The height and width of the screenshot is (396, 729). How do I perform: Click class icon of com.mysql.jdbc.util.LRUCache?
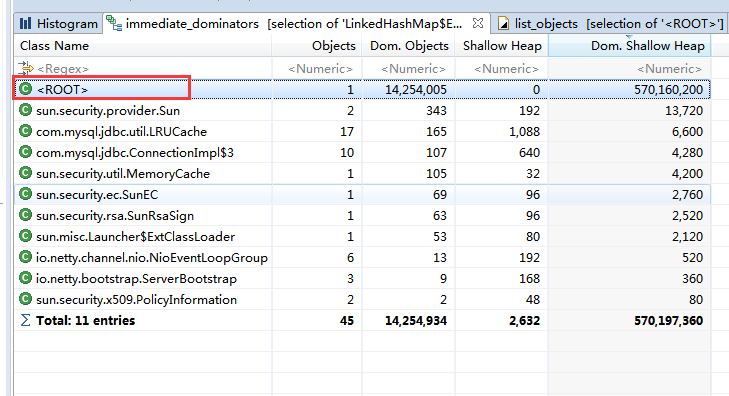click(x=26, y=131)
